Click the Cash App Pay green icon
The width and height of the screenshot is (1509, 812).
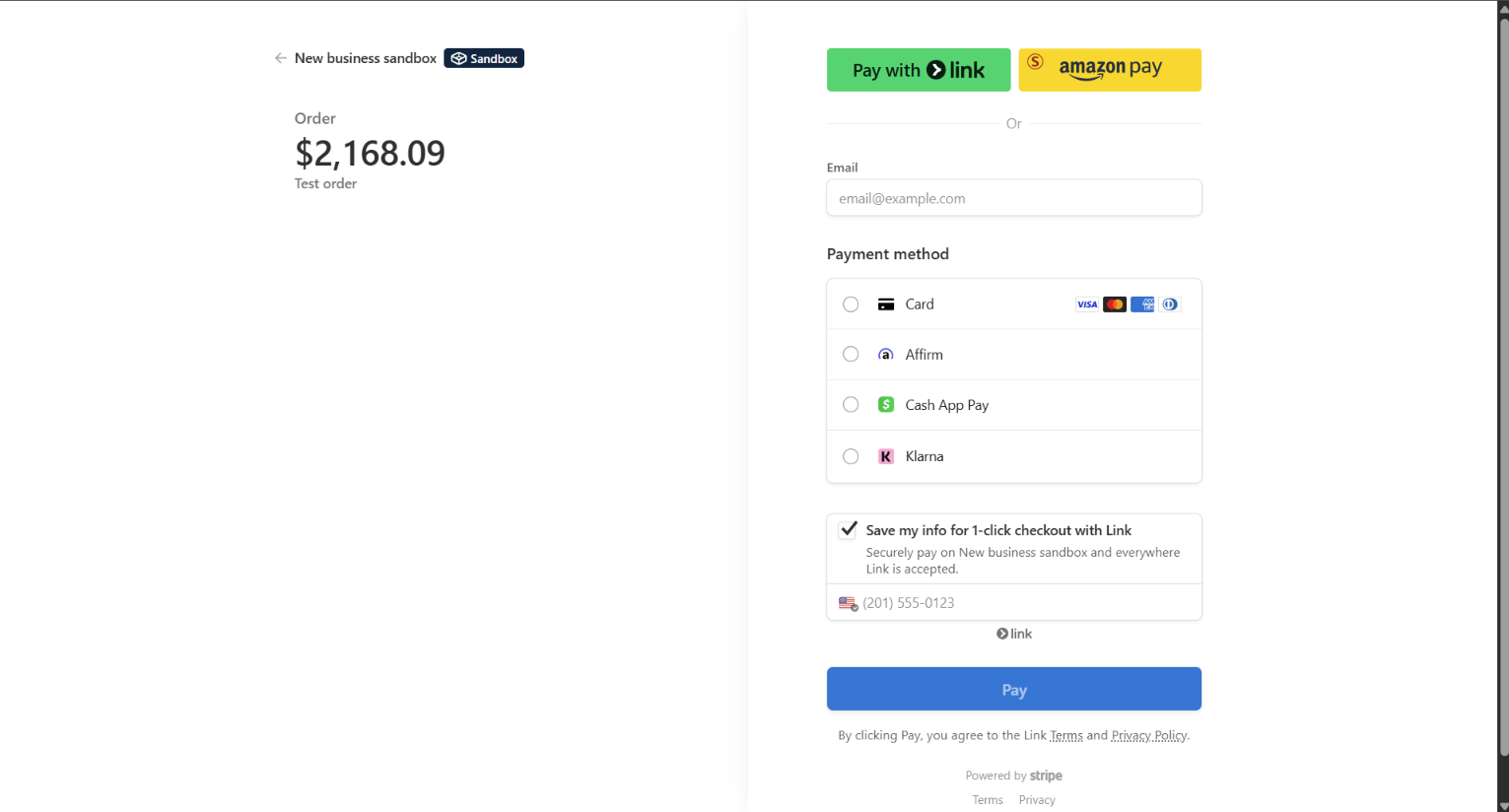[885, 404]
